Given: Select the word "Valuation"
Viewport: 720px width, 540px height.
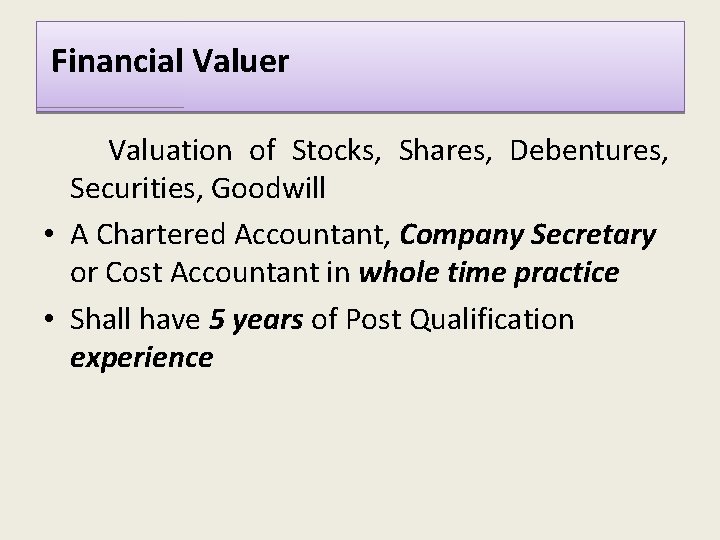Looking at the screenshot, I should (169, 150).
